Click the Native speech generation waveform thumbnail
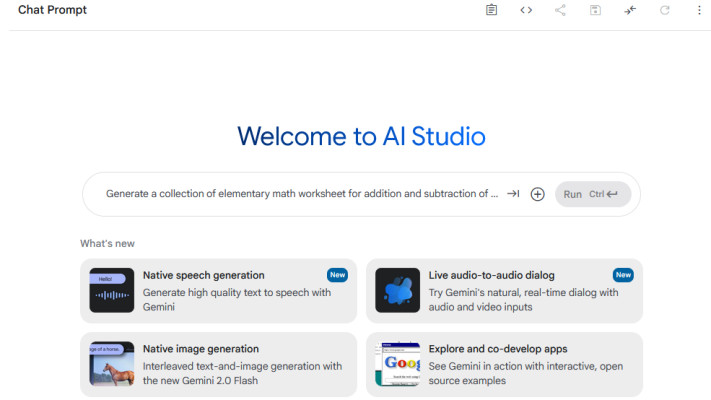Image resolution: width=711 pixels, height=400 pixels. 112,290
